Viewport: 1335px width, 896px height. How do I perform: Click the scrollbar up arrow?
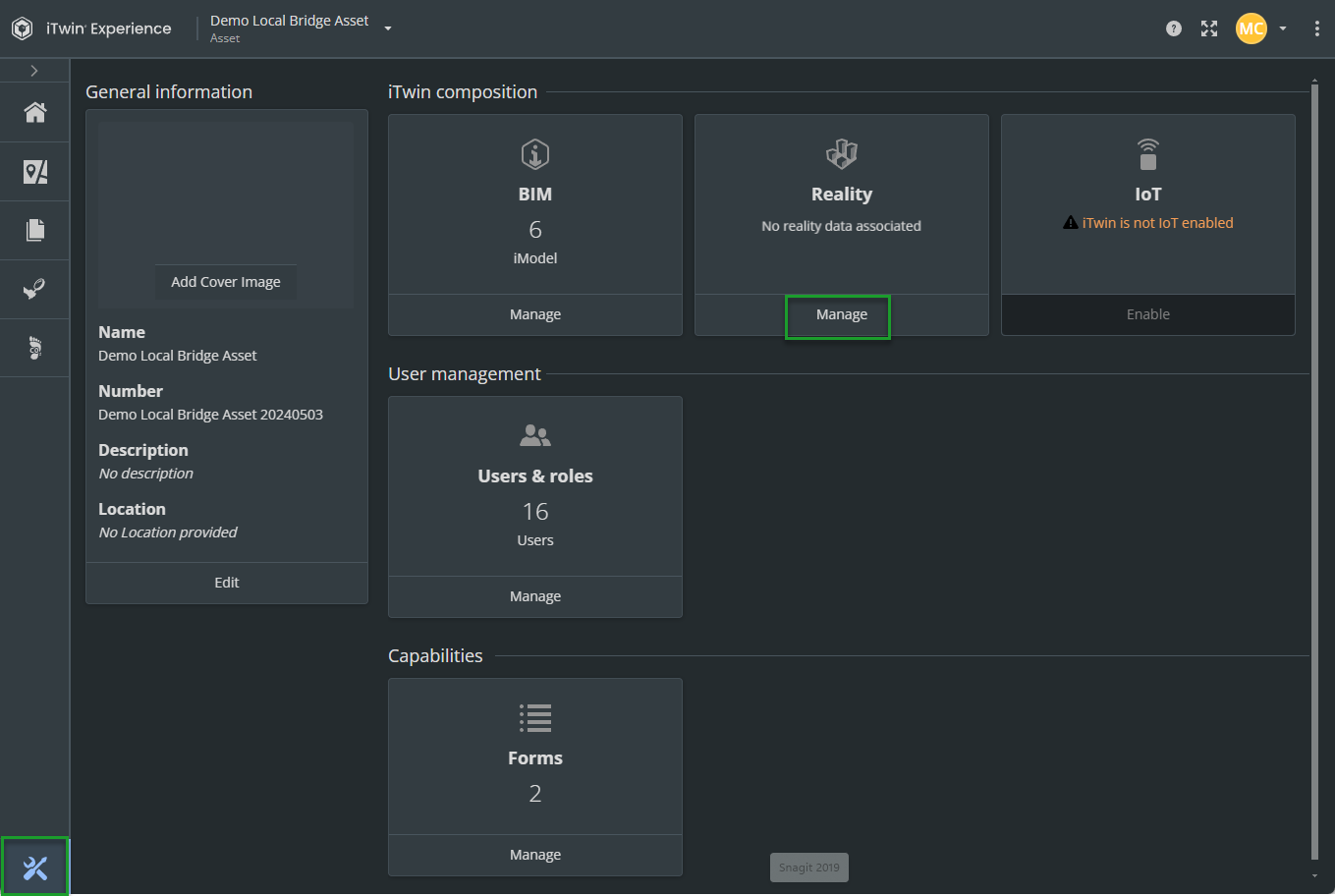pos(1315,80)
